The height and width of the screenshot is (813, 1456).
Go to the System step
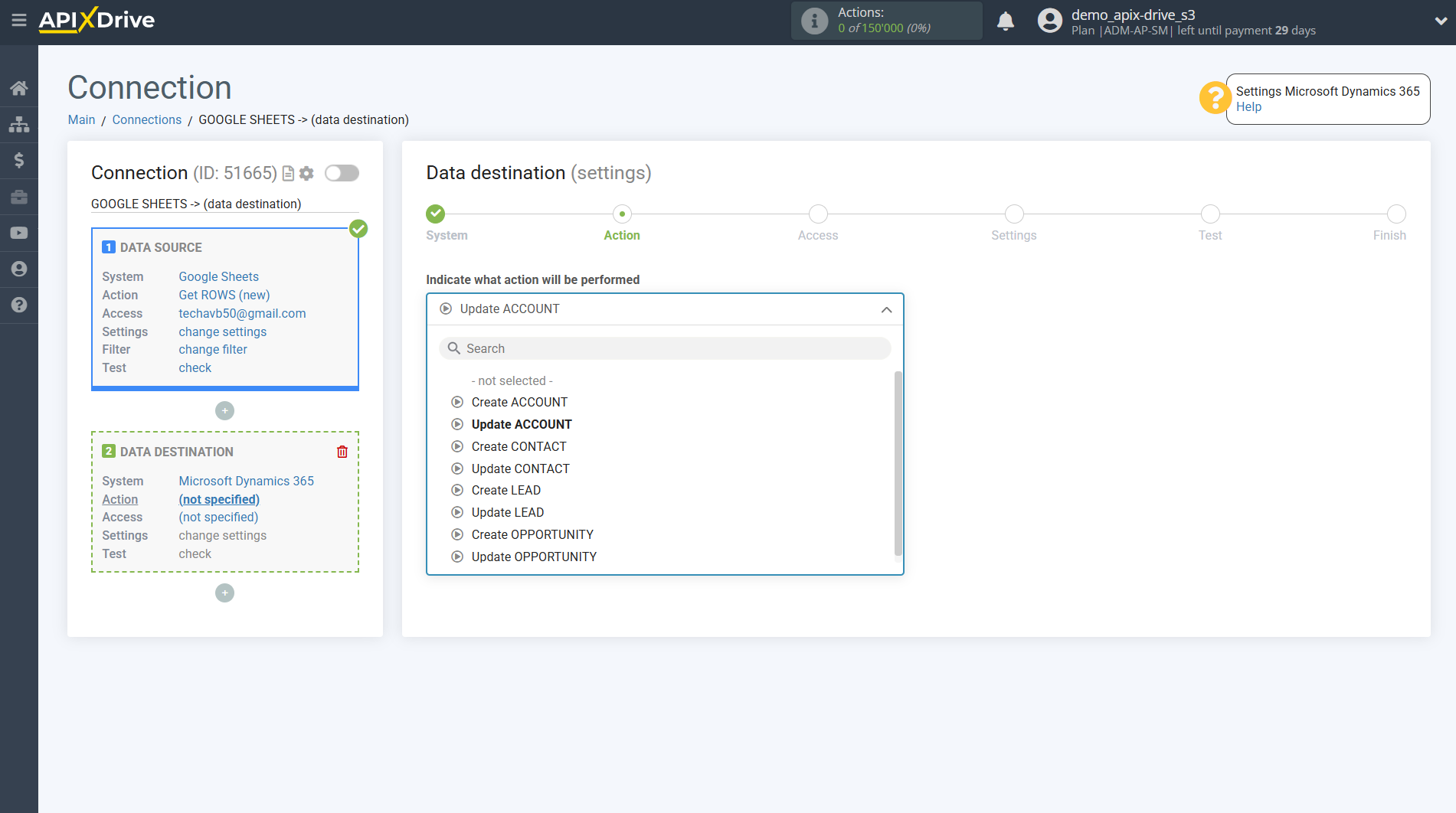point(436,214)
